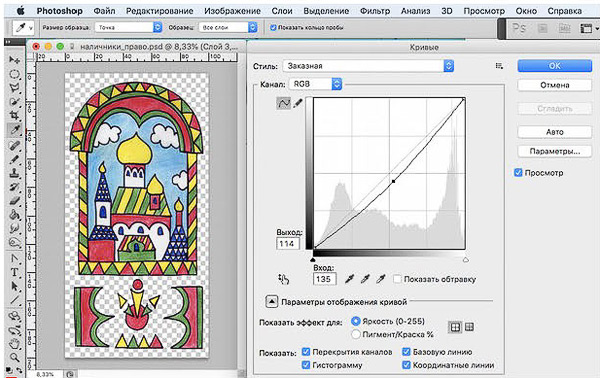The height and width of the screenshot is (378, 600).
Task: Click the Авто button
Action: 554,132
